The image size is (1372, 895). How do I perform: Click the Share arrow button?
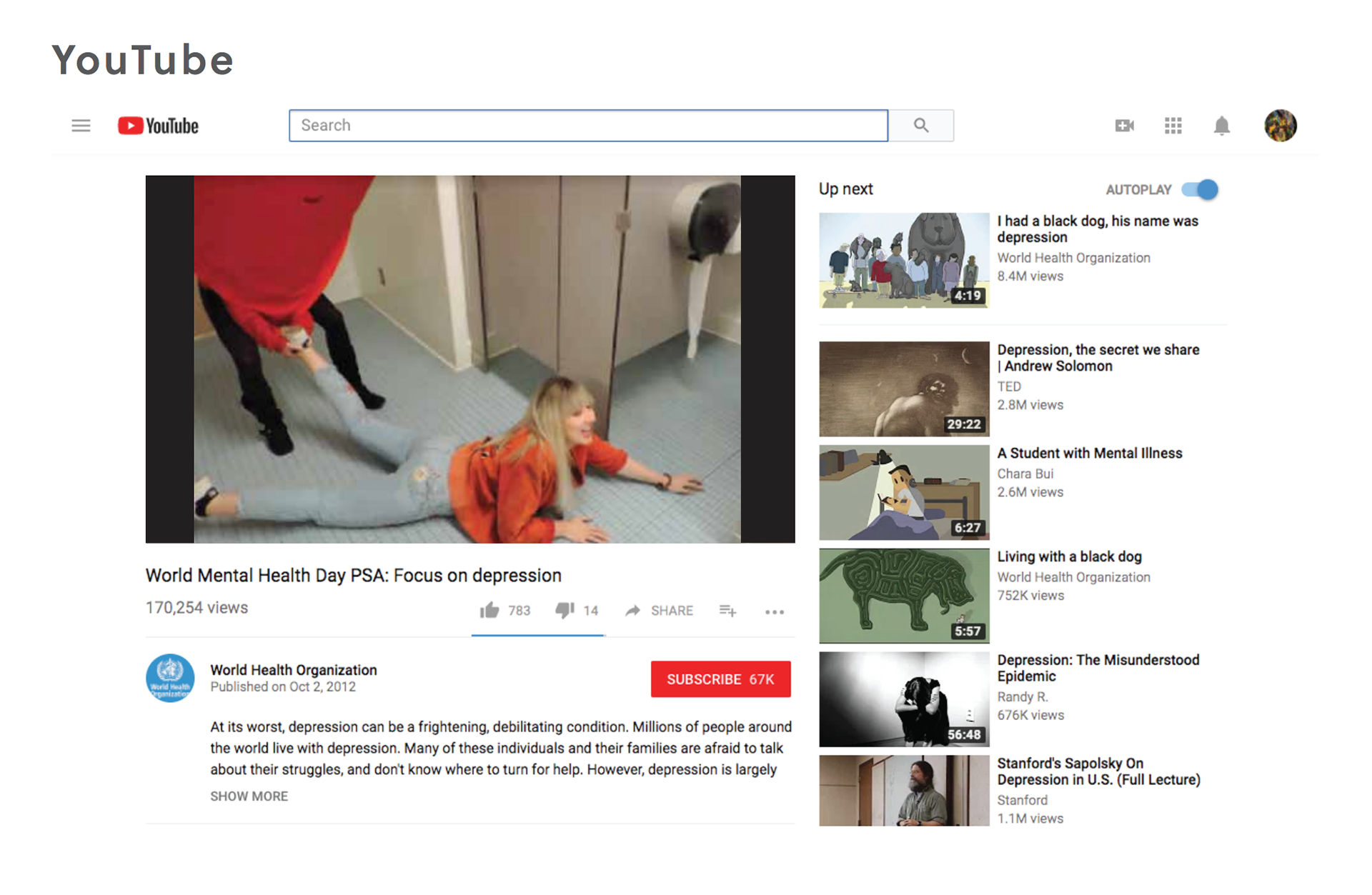tap(659, 611)
